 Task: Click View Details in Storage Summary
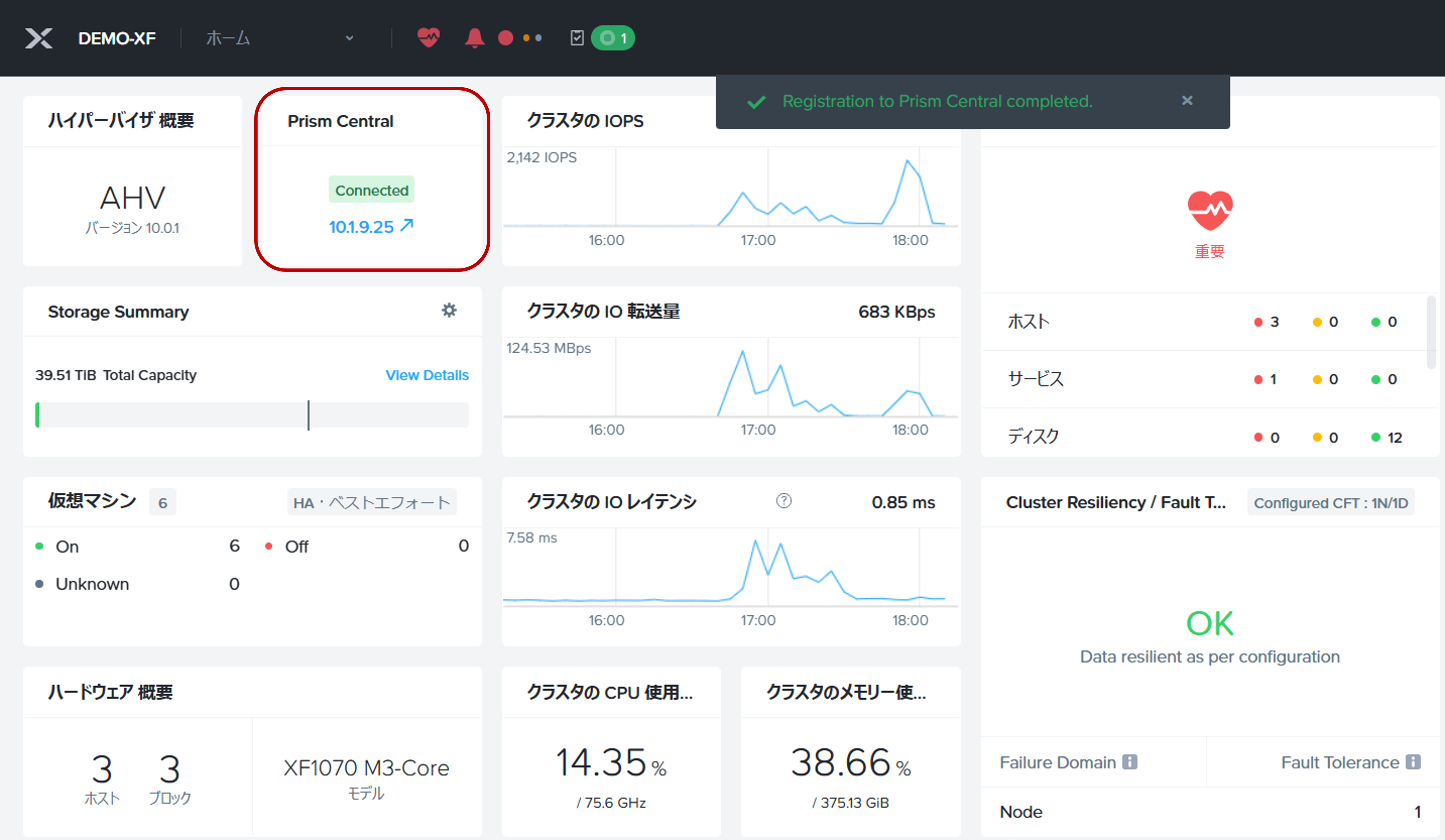[x=427, y=375]
